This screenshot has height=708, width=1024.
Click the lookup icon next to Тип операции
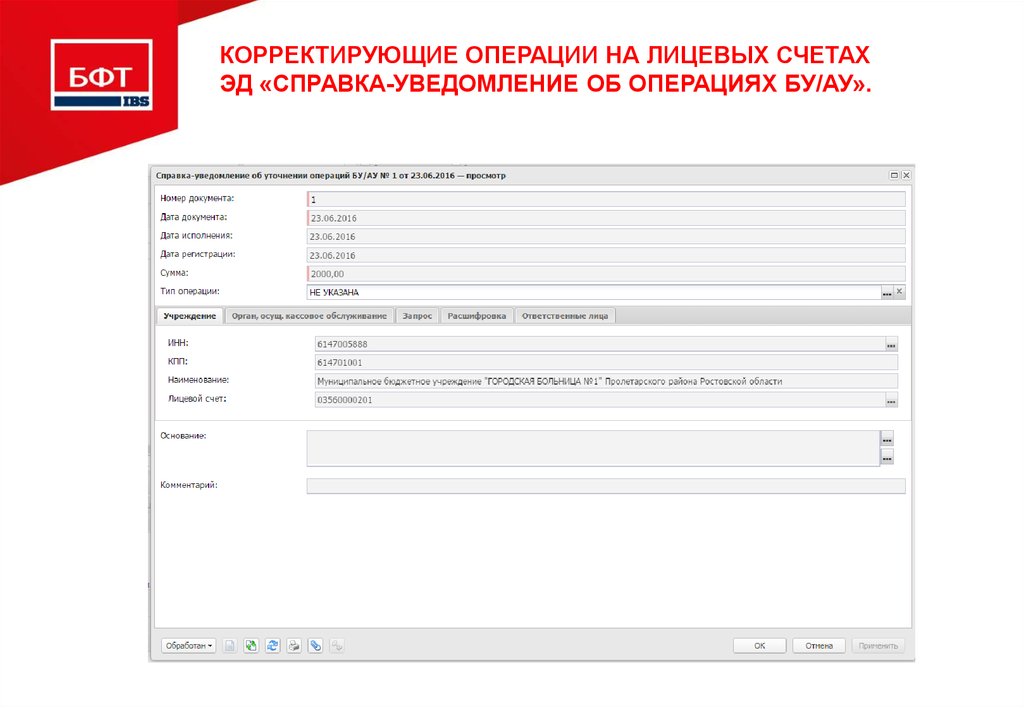point(887,292)
